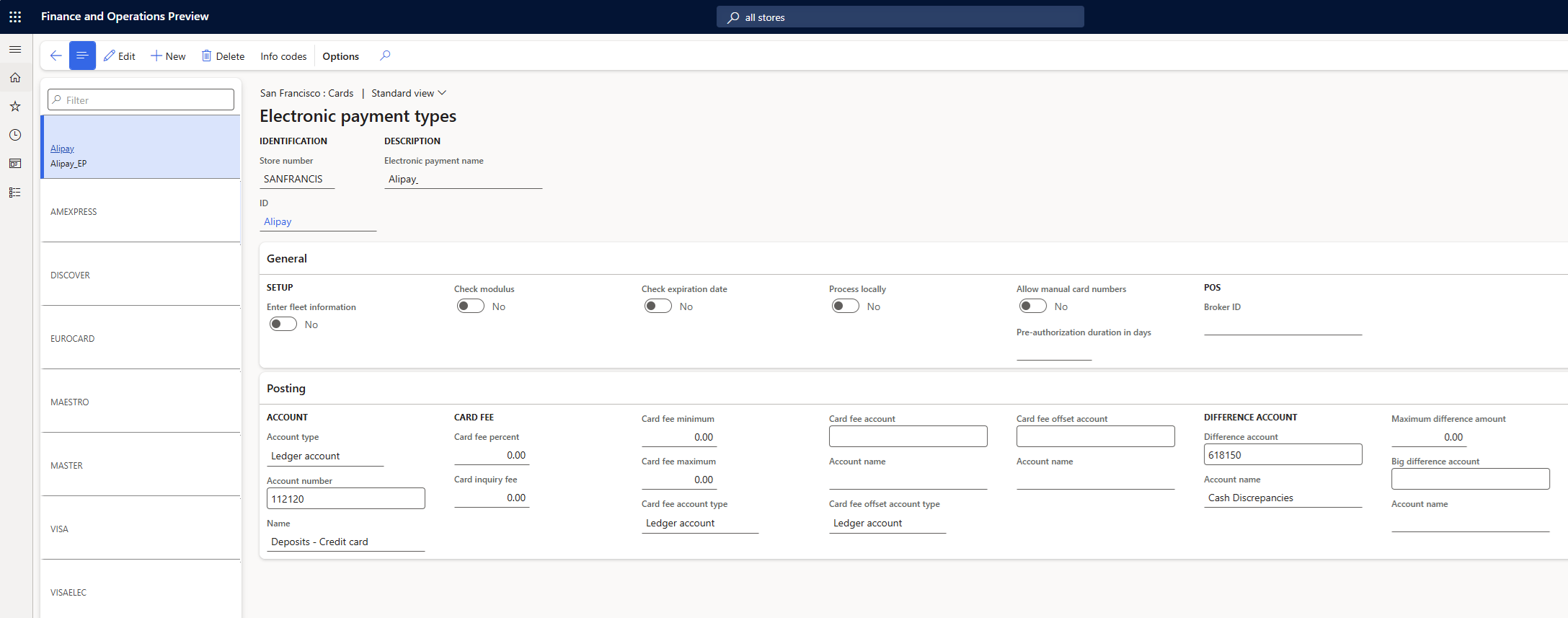Viewport: 1568px width, 618px height.
Task: Select DISCOVER in the list
Action: click(x=141, y=275)
